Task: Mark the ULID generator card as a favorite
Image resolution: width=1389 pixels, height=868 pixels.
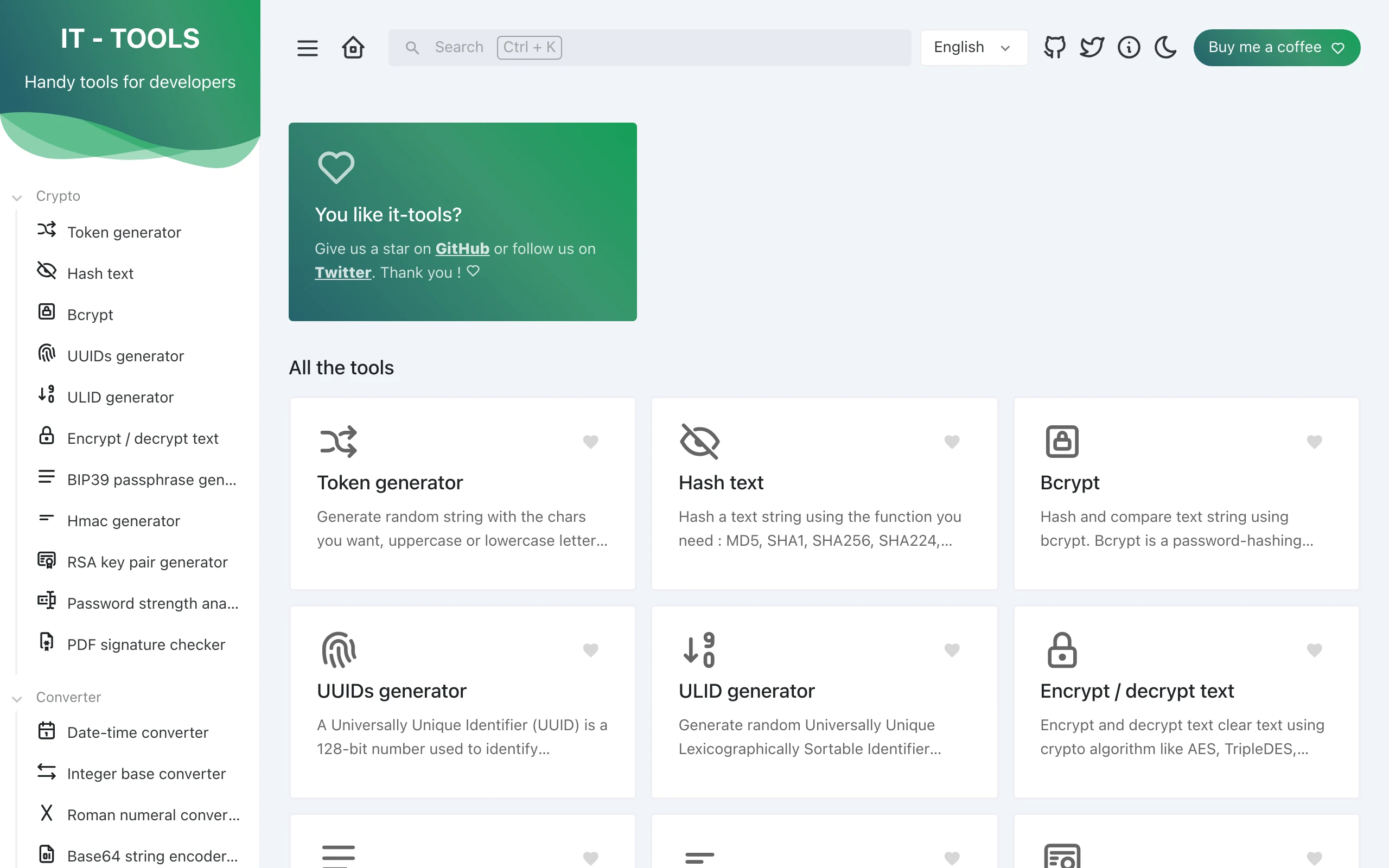Action: tap(952, 650)
